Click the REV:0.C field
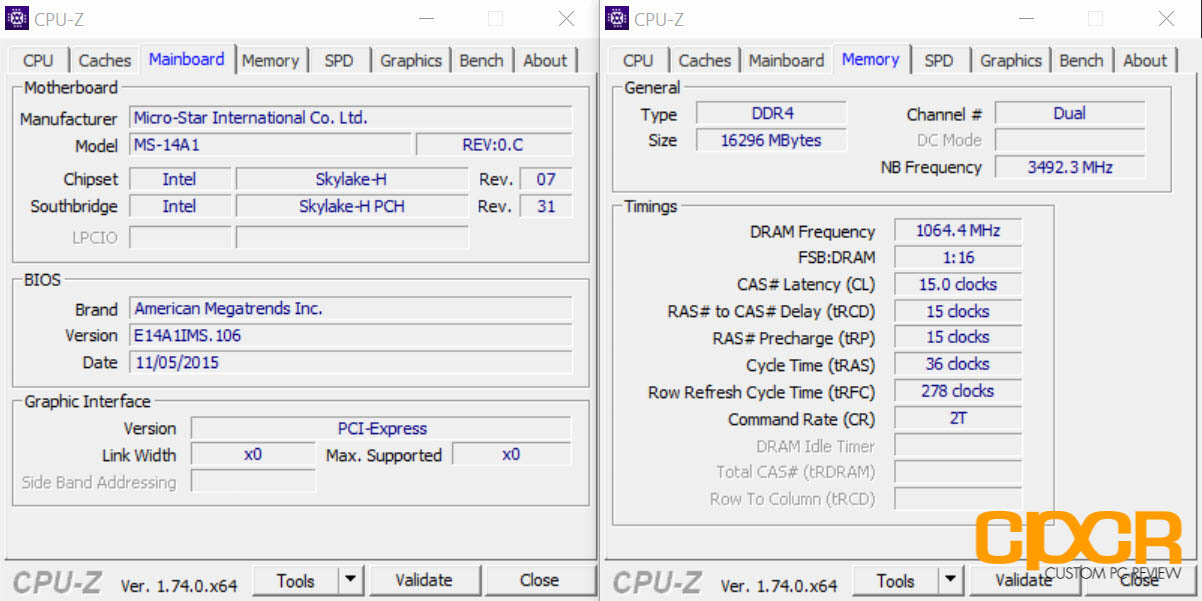 (493, 145)
